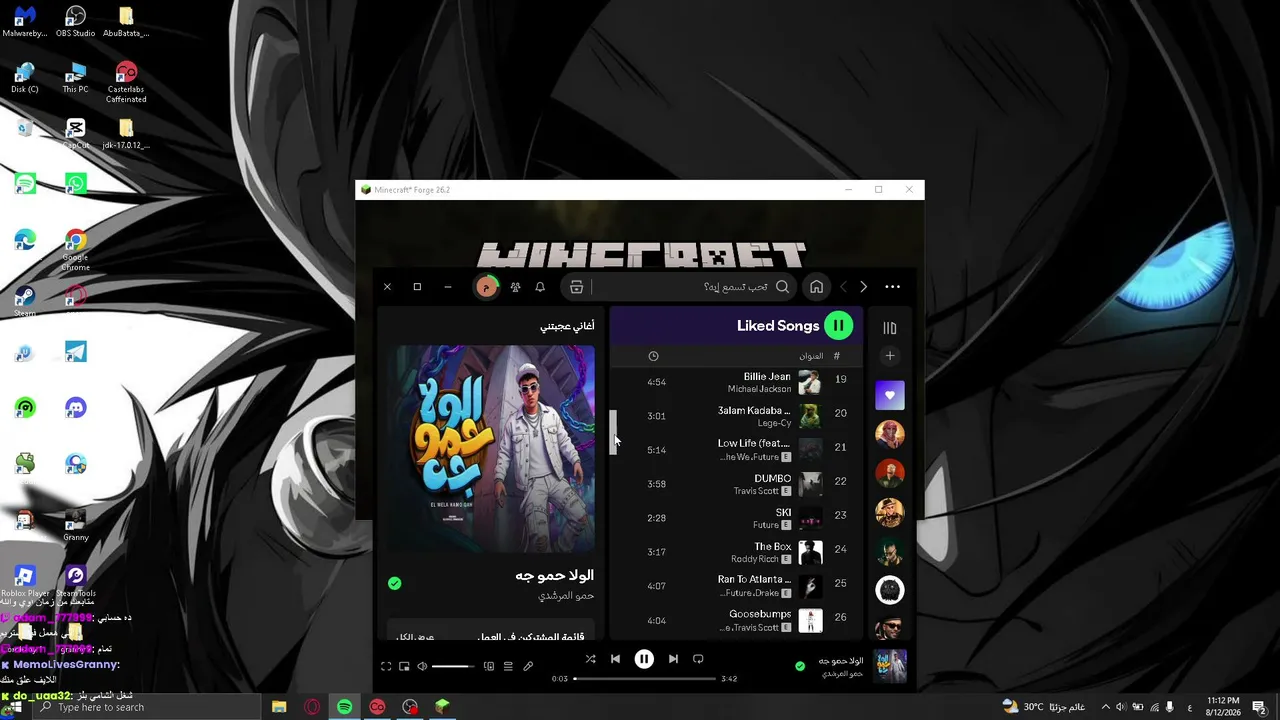Image resolution: width=1280 pixels, height=720 pixels.
Task: Mute the Spotify volume speaker icon
Action: pyautogui.click(x=422, y=666)
